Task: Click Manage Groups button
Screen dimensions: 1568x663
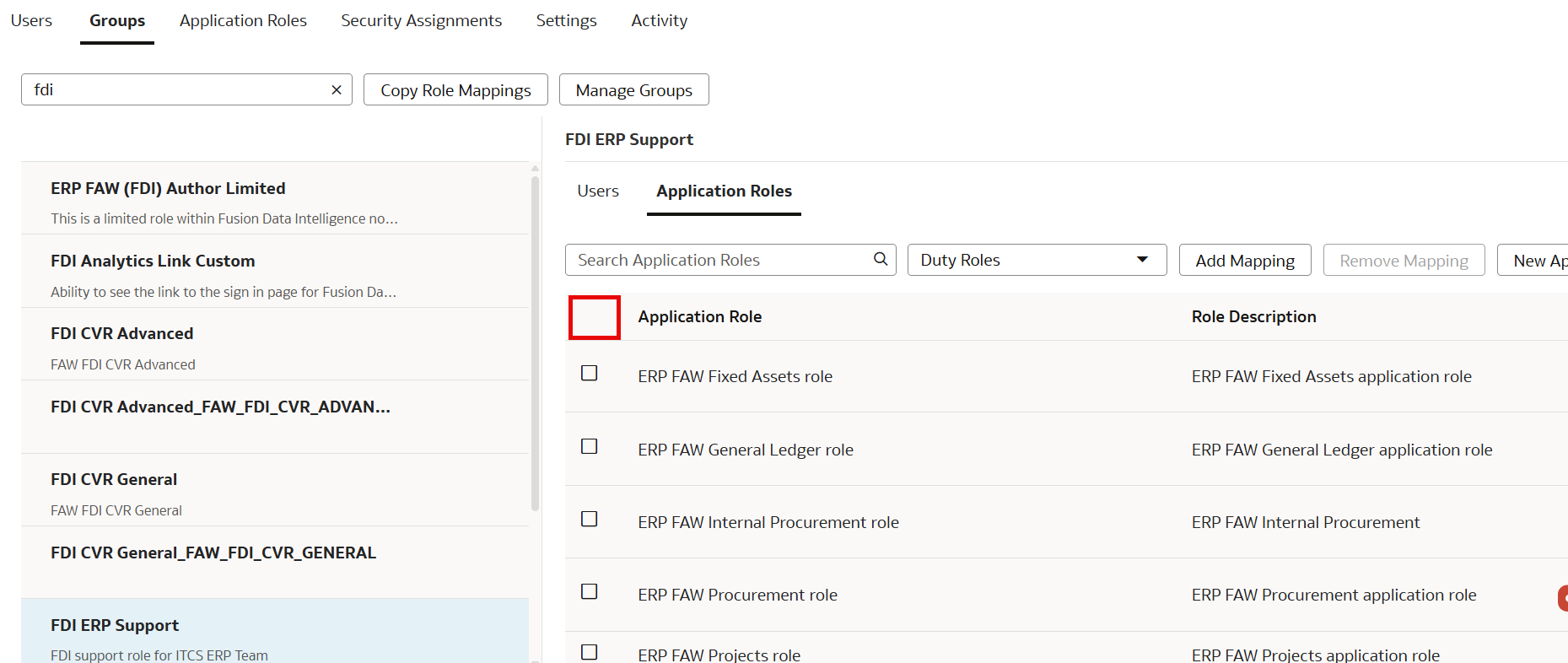Action: point(633,89)
